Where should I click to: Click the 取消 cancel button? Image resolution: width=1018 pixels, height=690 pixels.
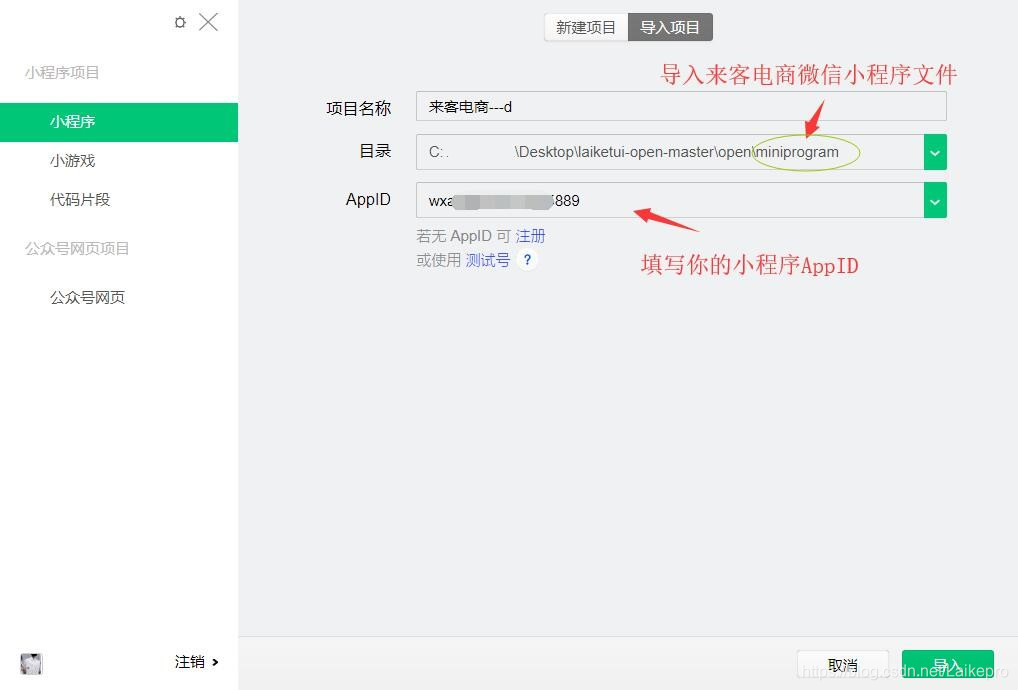[x=842, y=664]
